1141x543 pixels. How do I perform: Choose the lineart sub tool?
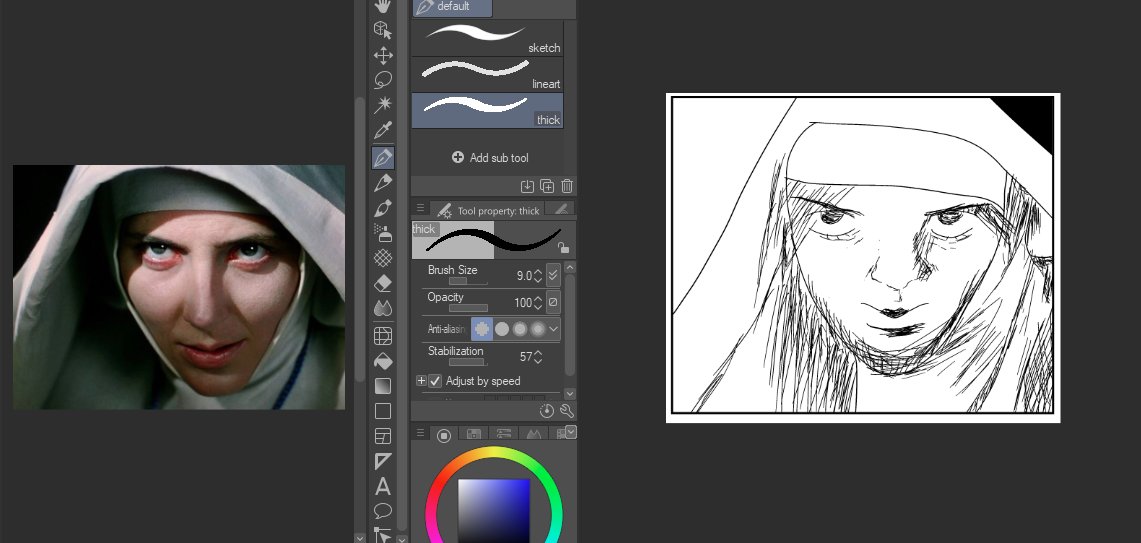(487, 74)
